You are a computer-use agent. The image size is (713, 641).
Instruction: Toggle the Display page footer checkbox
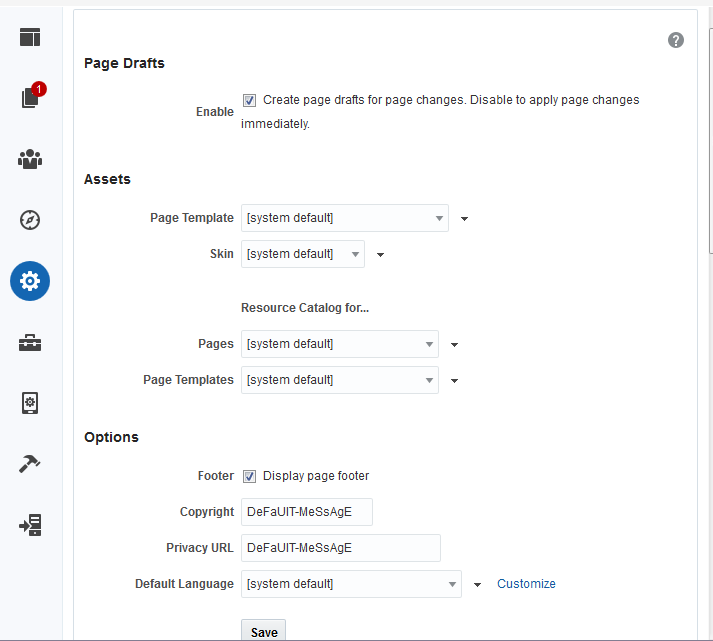click(x=249, y=476)
